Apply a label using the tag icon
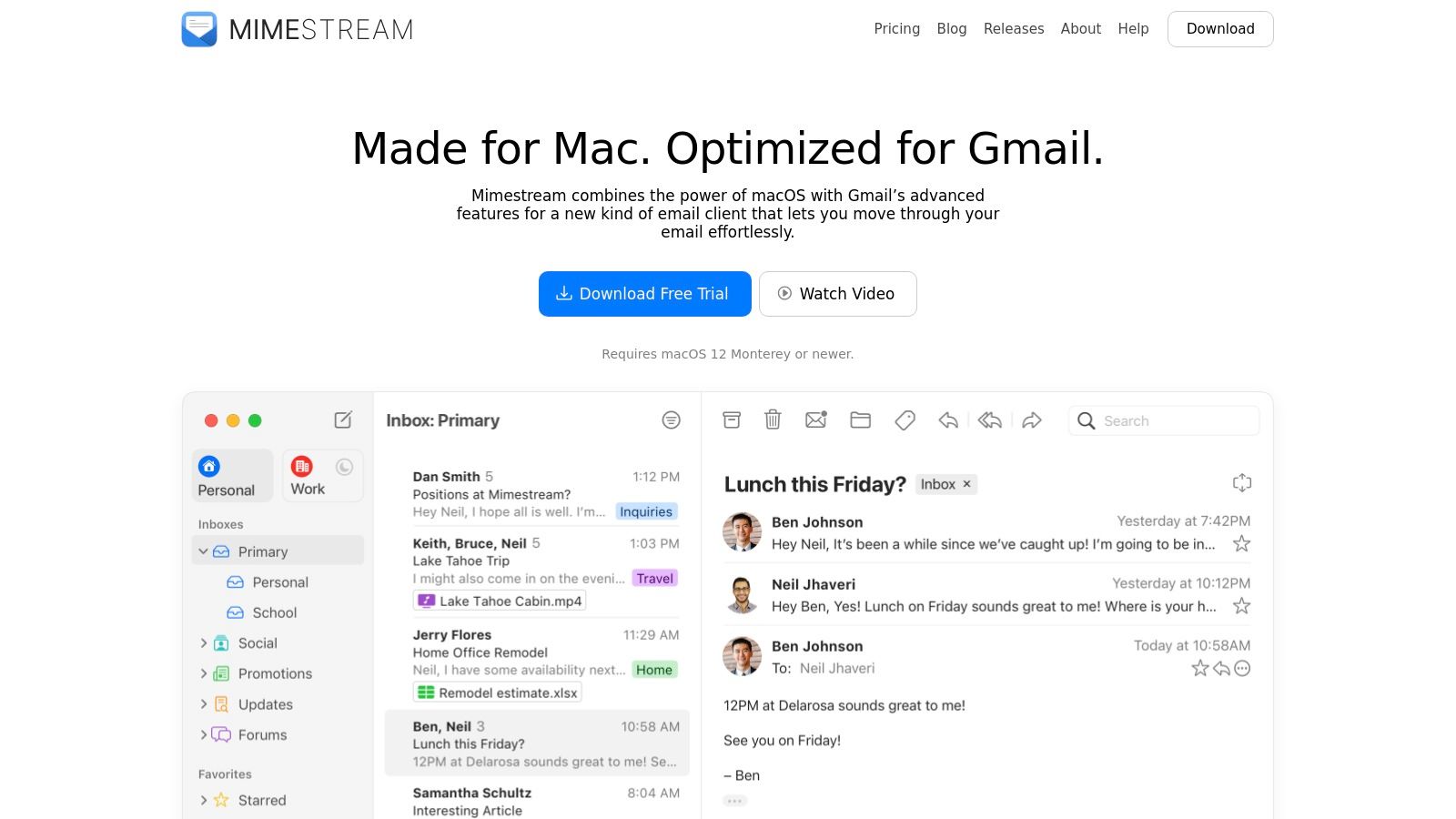This screenshot has height=819, width=1456. (x=905, y=420)
